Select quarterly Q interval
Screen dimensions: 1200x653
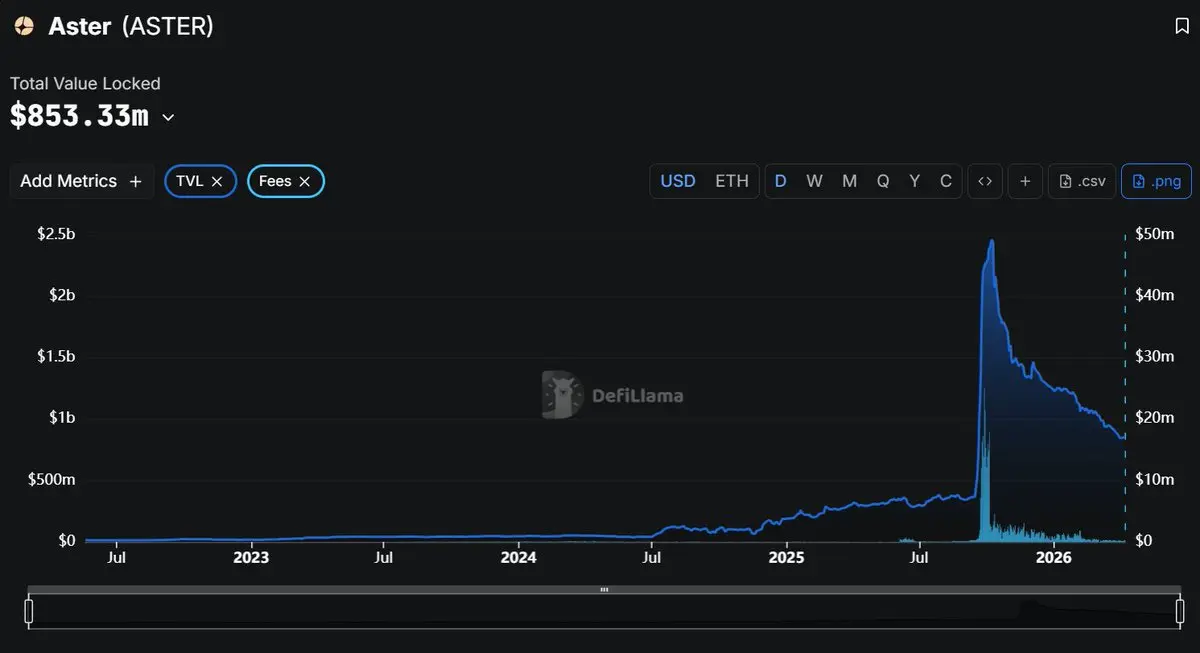coord(883,181)
